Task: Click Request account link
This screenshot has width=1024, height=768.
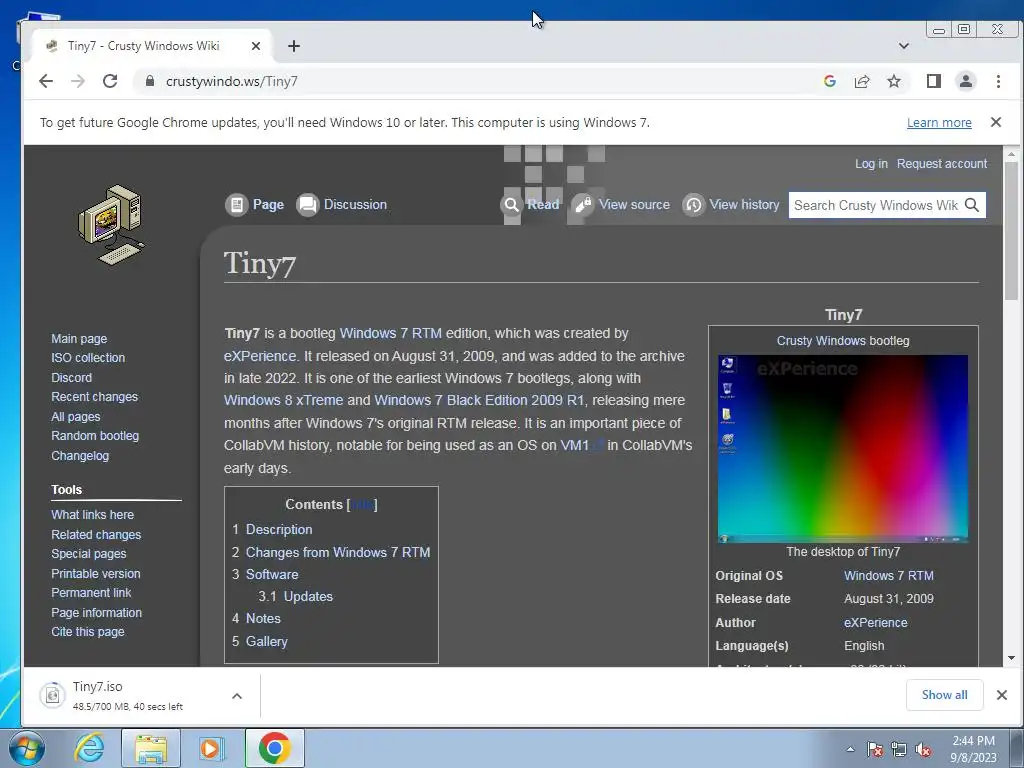Action: 942,164
